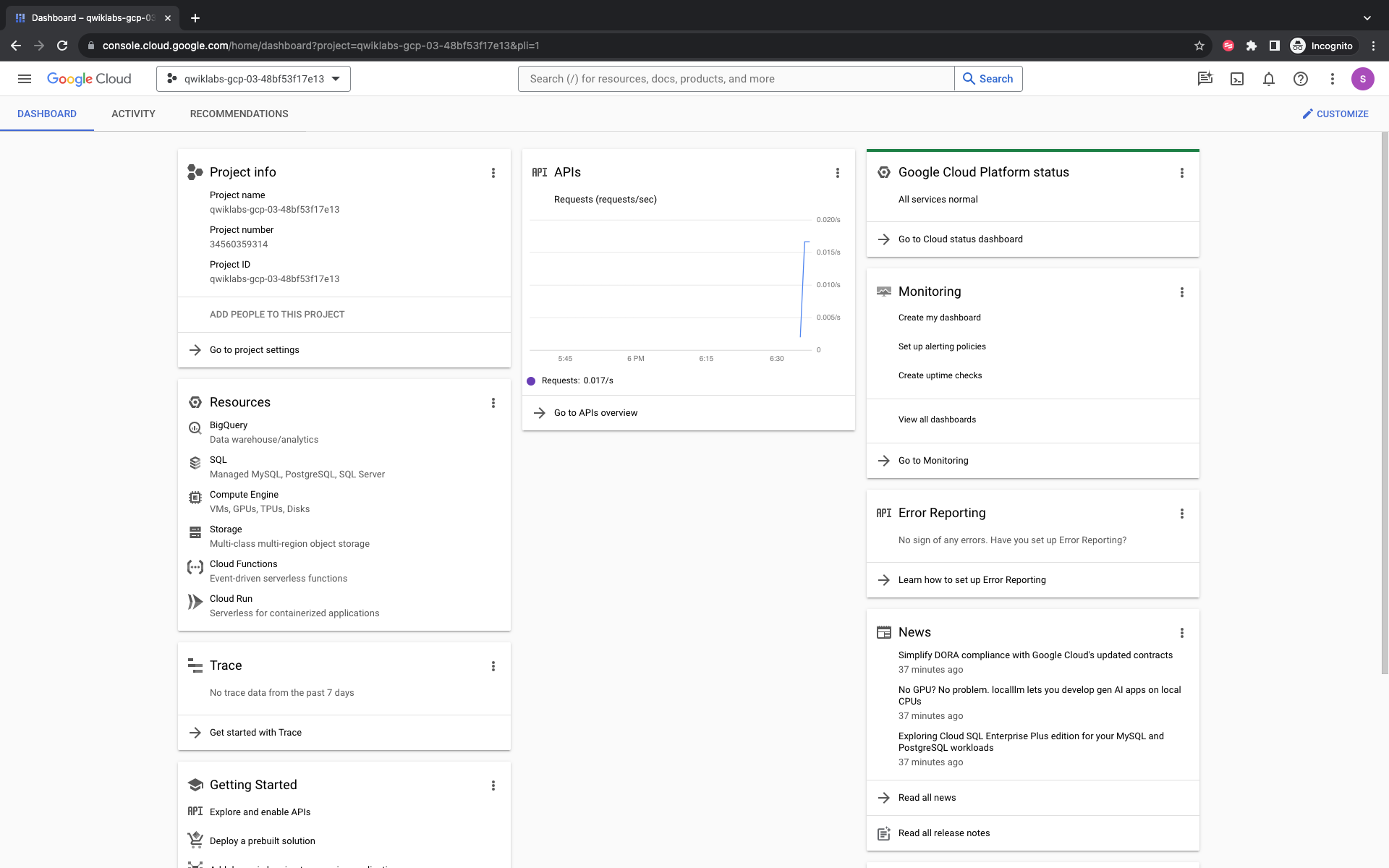Reload the page in the browser
This screenshot has width=1389, height=868.
click(62, 46)
